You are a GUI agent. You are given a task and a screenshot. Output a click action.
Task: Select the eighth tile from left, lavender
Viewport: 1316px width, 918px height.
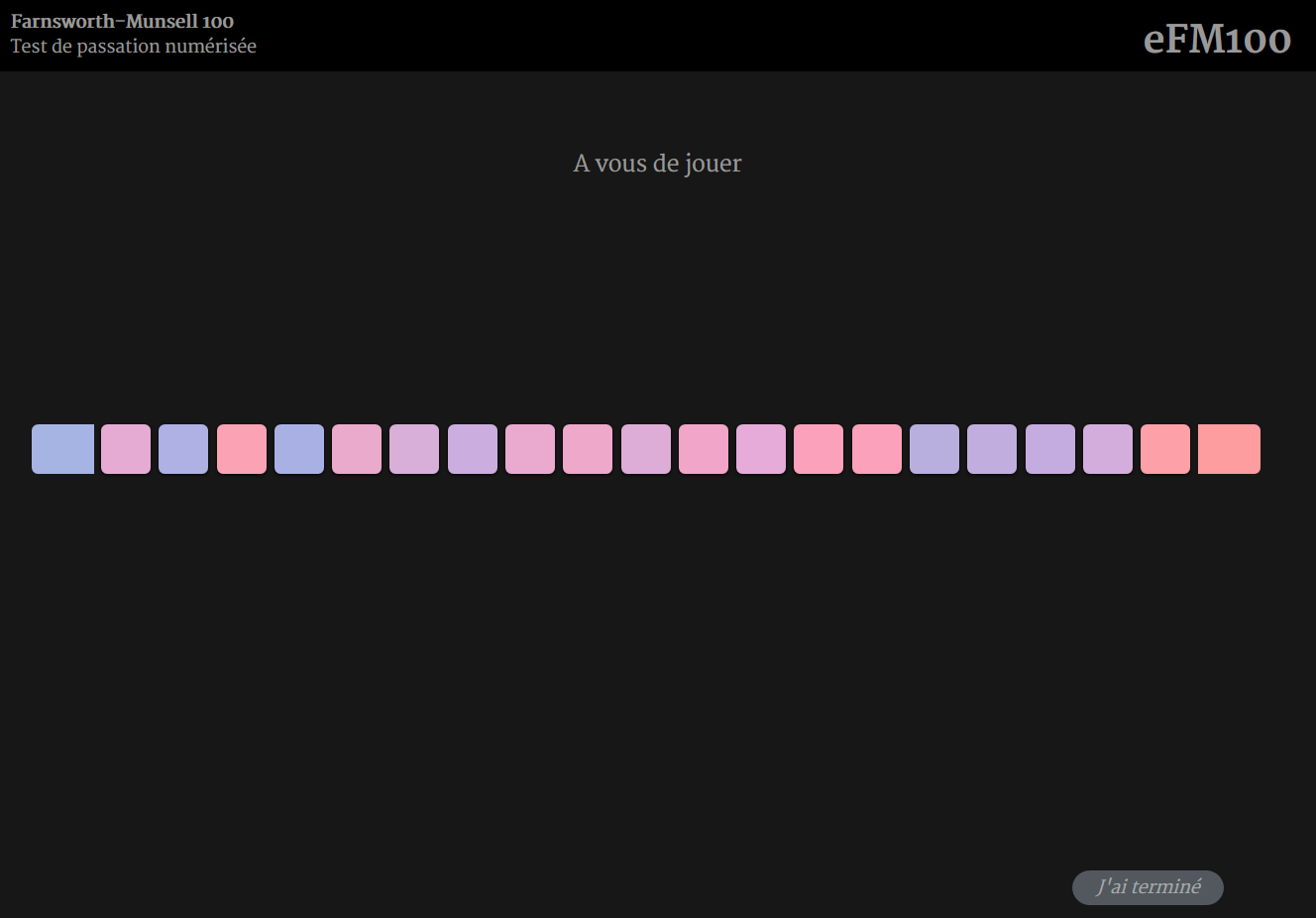tap(473, 449)
